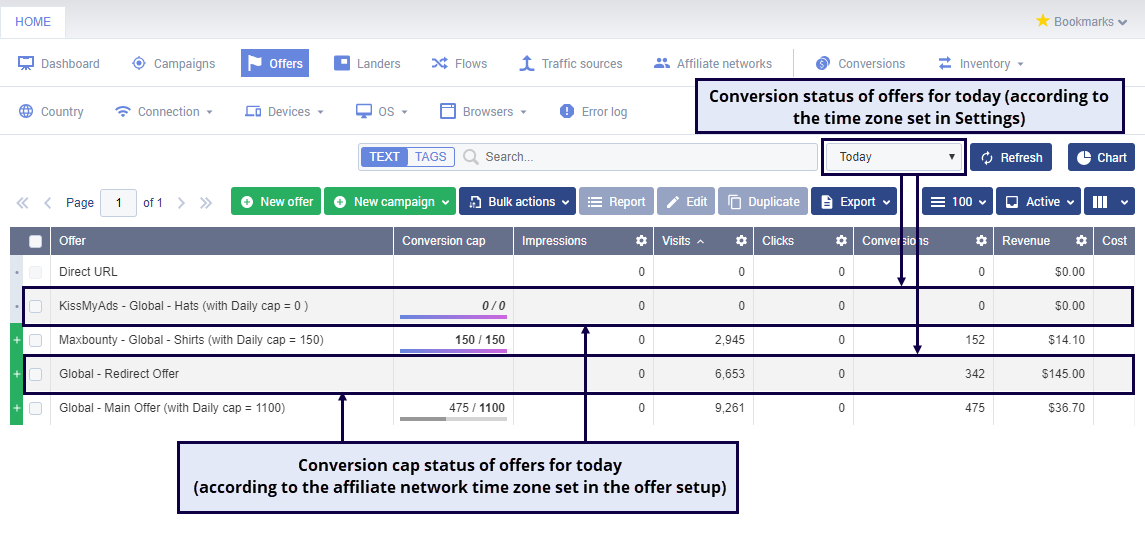
Task: Expand the Bookmarks dropdown chevron
Action: (x=1122, y=23)
